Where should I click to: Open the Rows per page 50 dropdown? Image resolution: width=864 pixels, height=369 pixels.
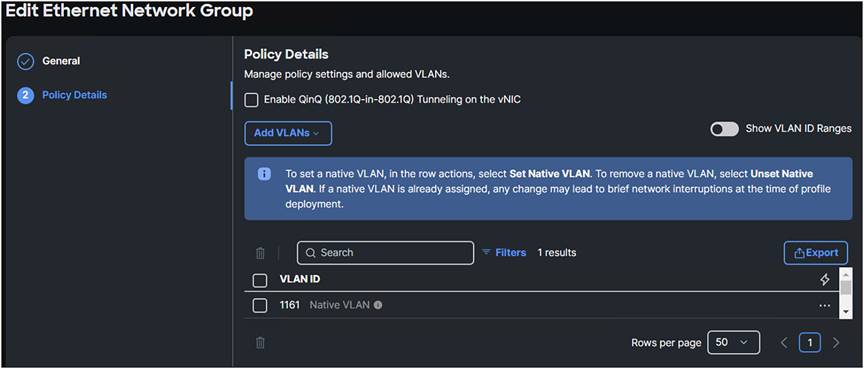click(x=733, y=343)
